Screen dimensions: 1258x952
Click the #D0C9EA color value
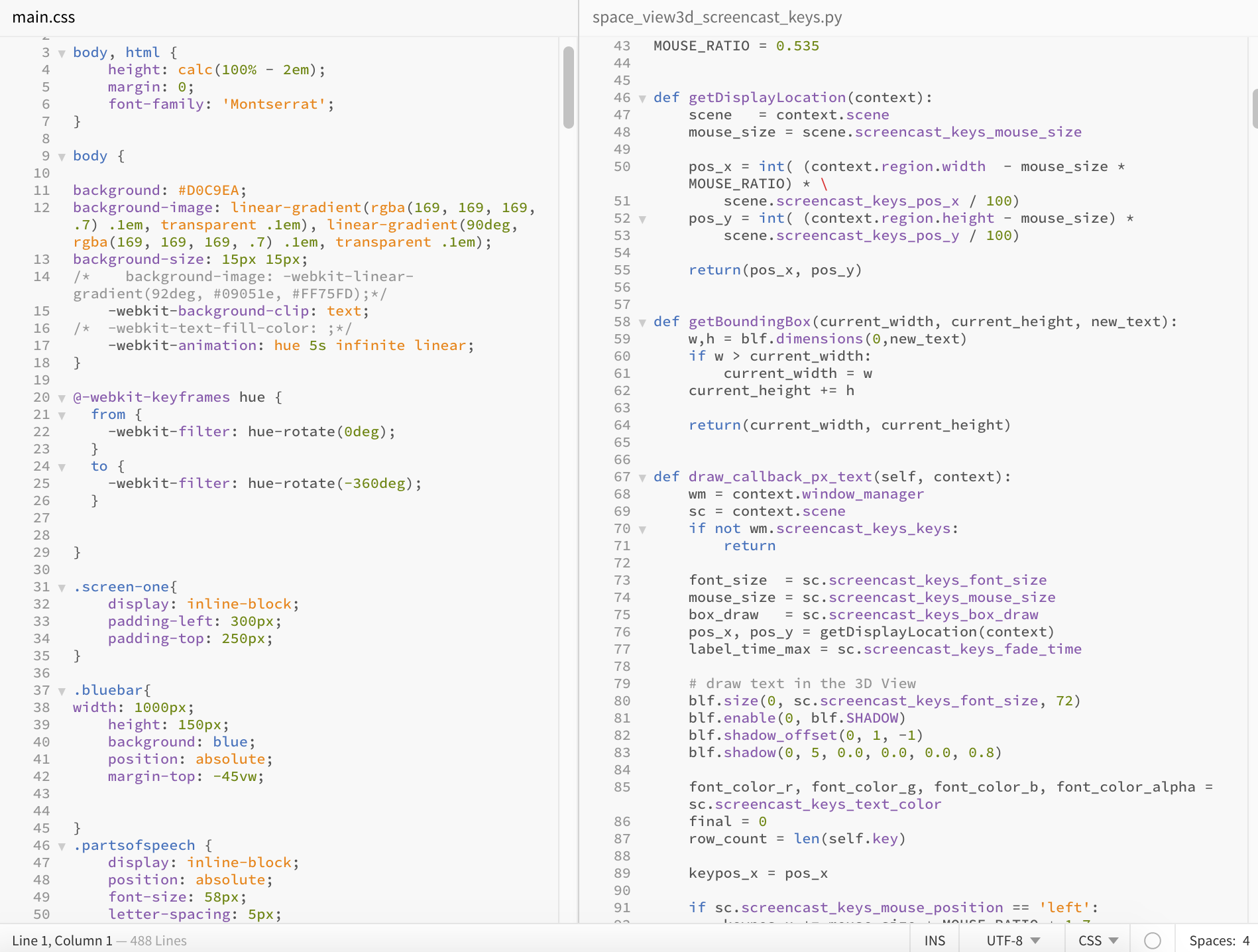[208, 190]
